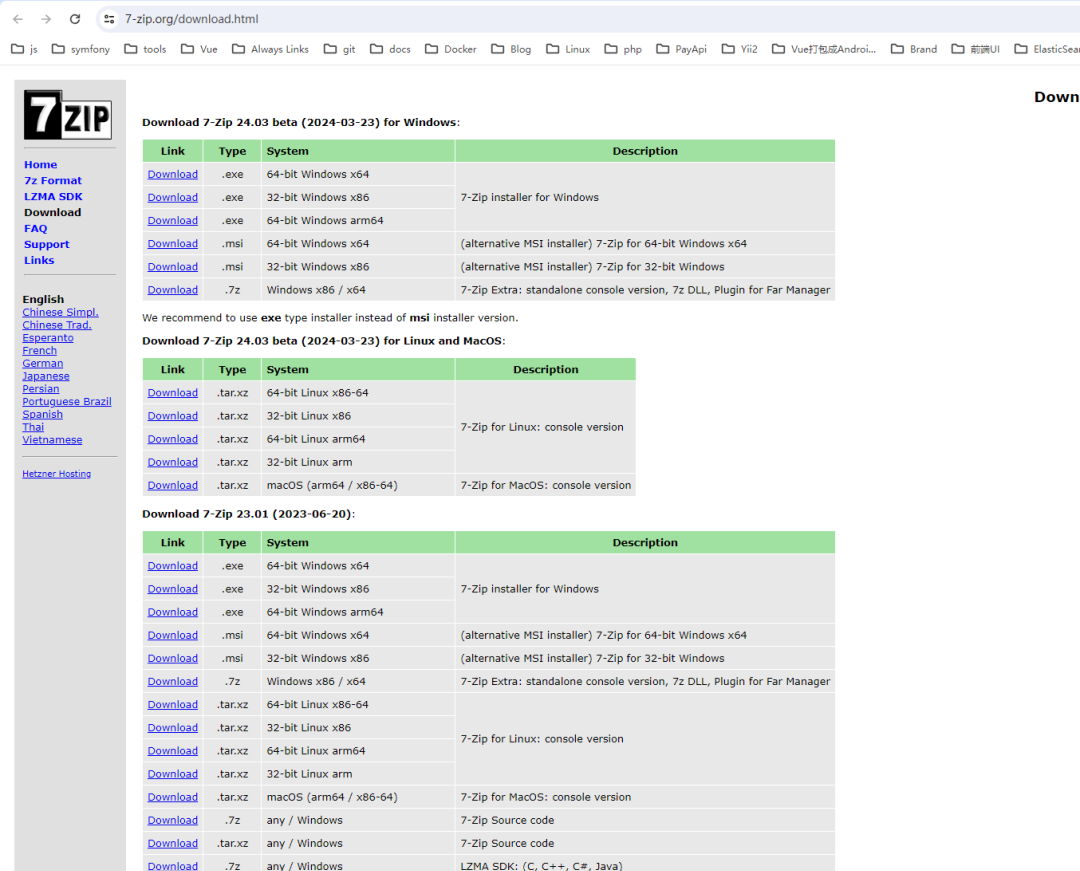Open the Linux bookmarks folder
The image size is (1080, 871).
(x=568, y=49)
